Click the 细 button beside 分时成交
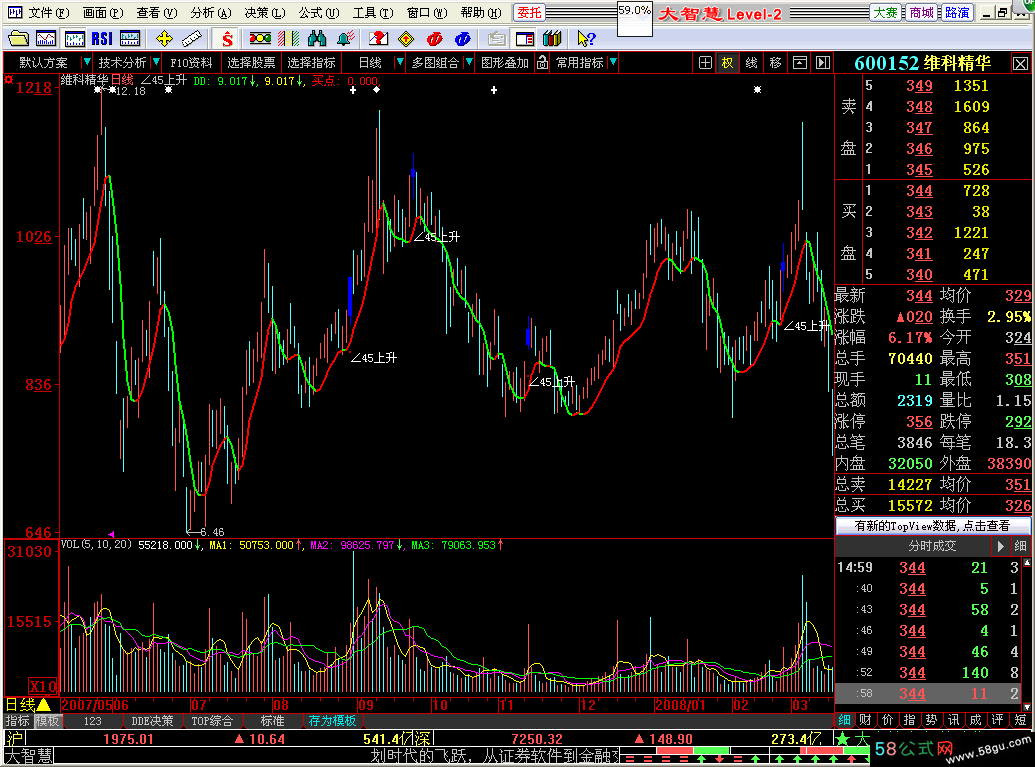1035x767 pixels. [x=1020, y=546]
